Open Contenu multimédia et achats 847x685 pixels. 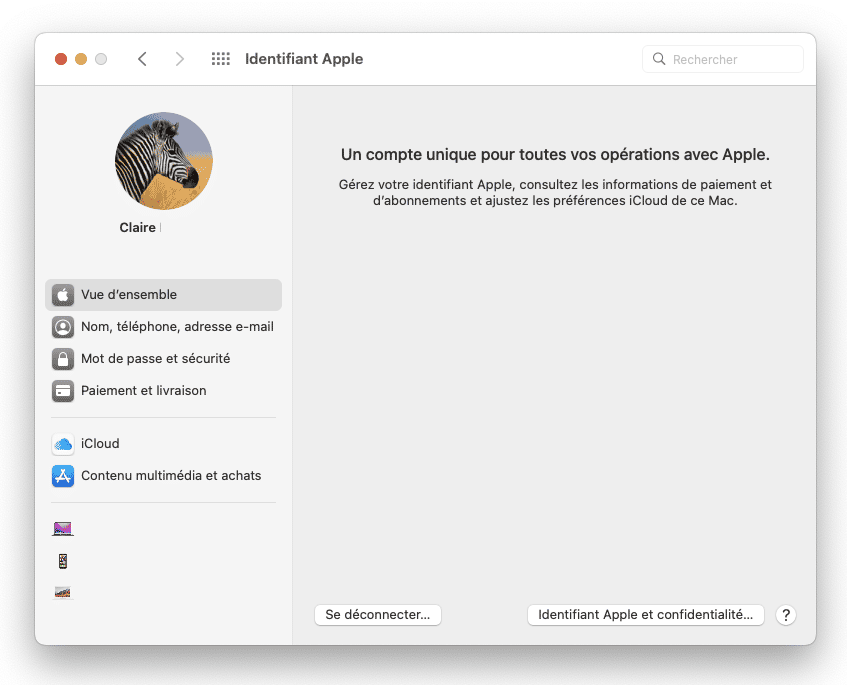163,475
